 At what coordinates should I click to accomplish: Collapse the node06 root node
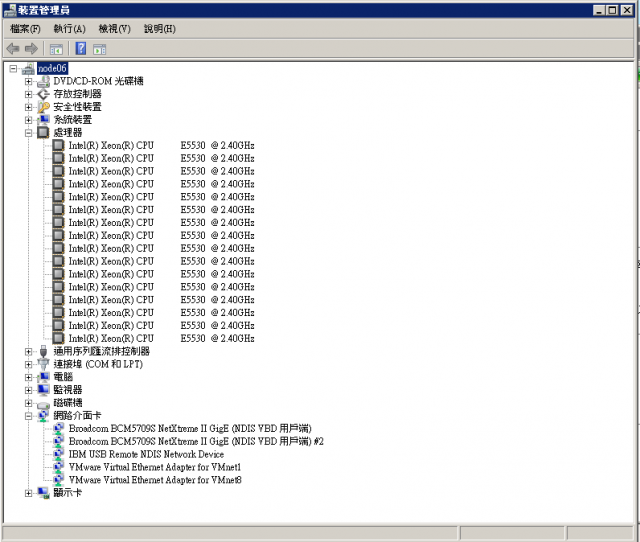click(13, 69)
